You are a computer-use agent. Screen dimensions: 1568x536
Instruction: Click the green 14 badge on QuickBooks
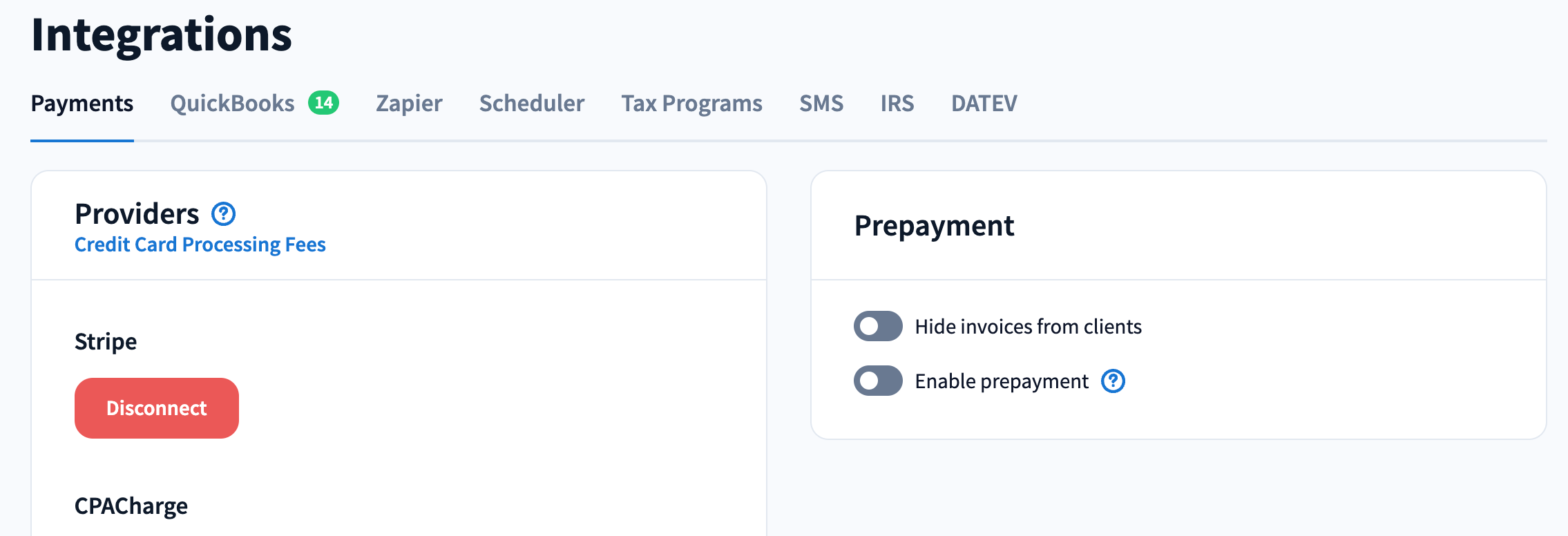[323, 103]
